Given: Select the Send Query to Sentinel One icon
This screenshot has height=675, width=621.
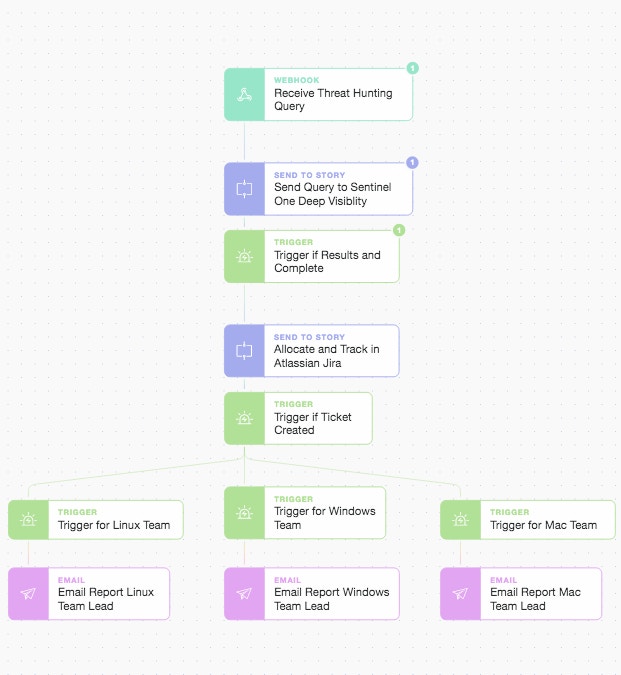Looking at the screenshot, I should (244, 189).
